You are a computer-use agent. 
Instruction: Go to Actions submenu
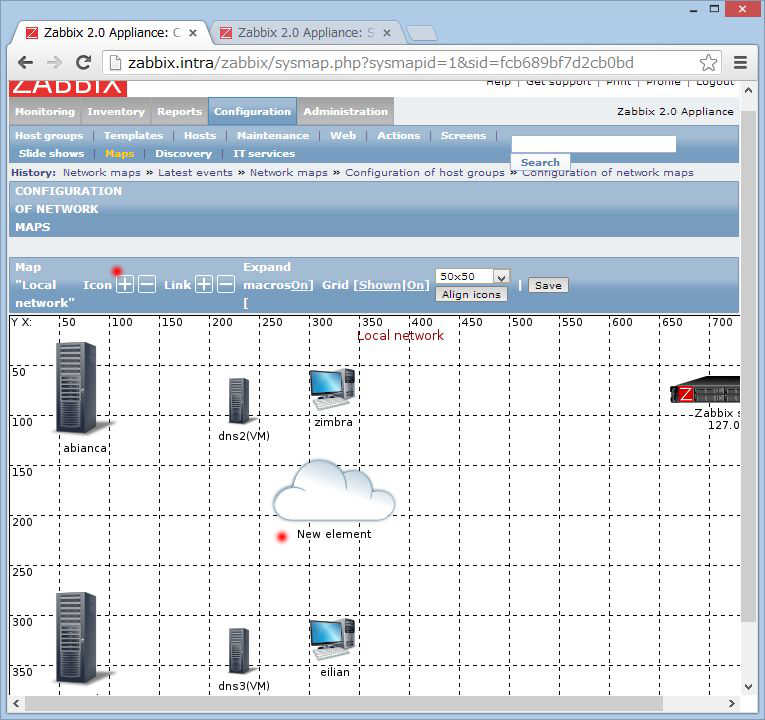[x=399, y=136]
